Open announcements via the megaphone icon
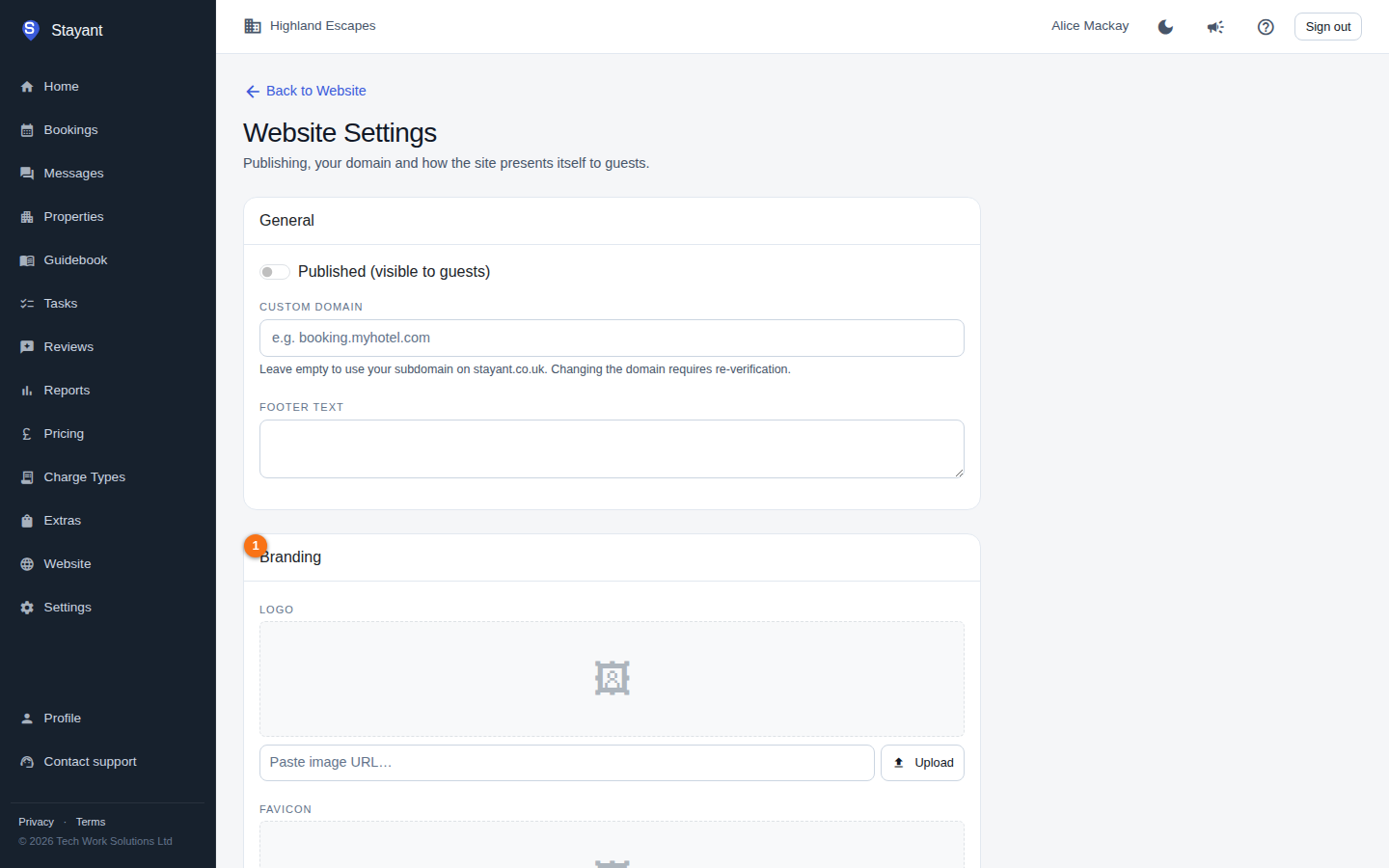The image size is (1389, 868). coord(1215,27)
